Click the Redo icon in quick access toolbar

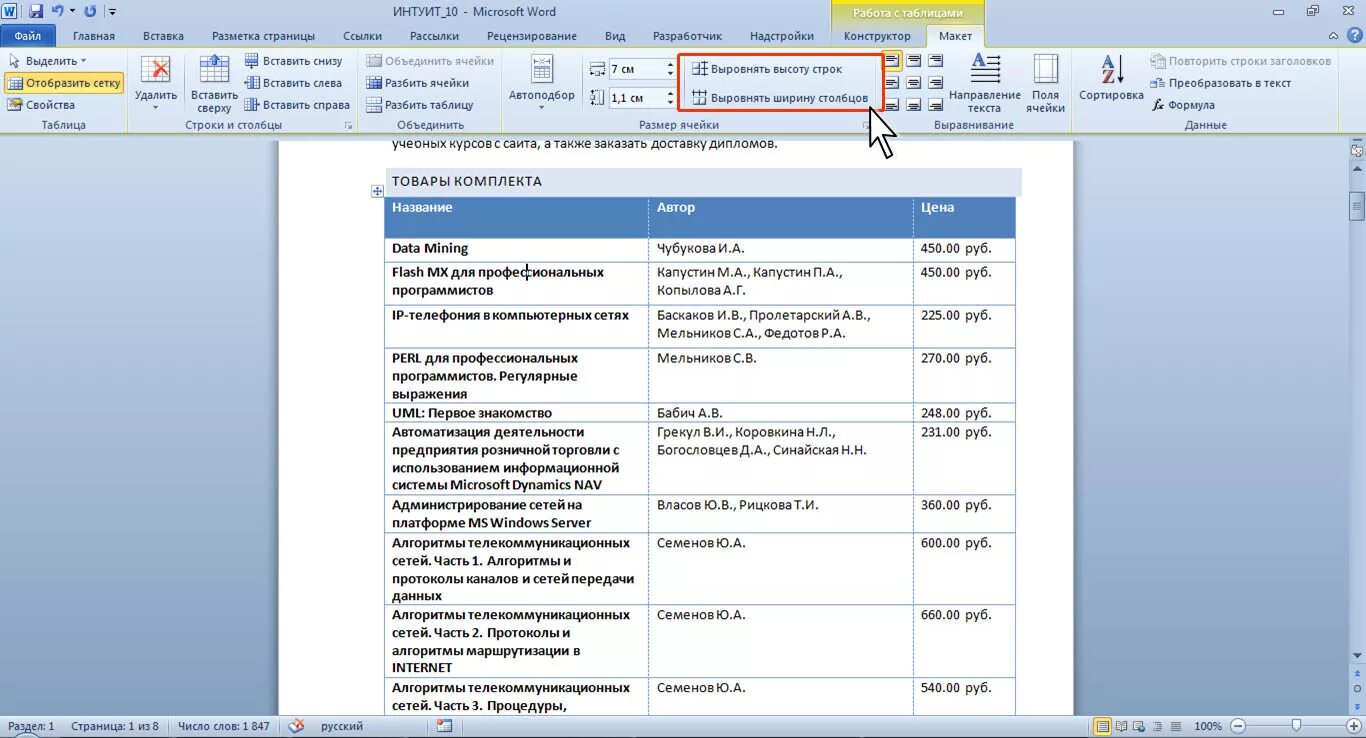(90, 11)
